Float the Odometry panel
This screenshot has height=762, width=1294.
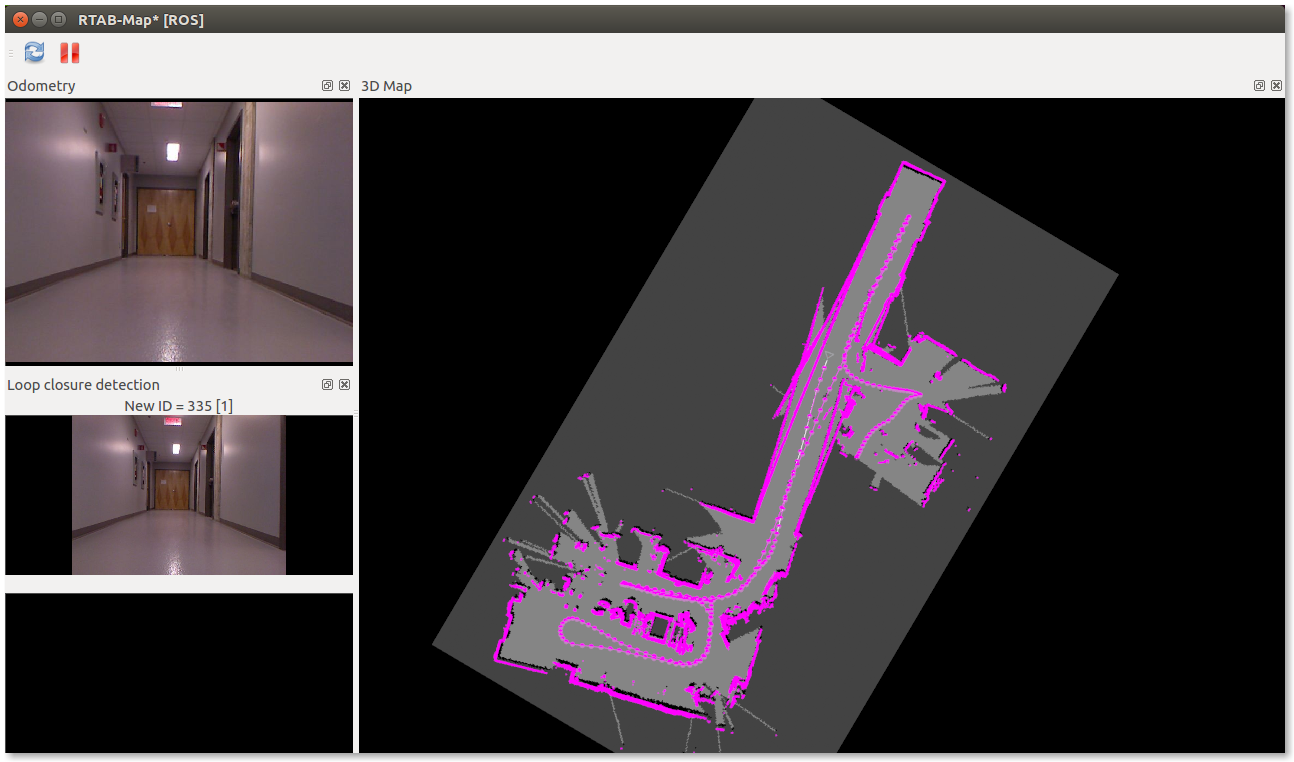point(327,86)
